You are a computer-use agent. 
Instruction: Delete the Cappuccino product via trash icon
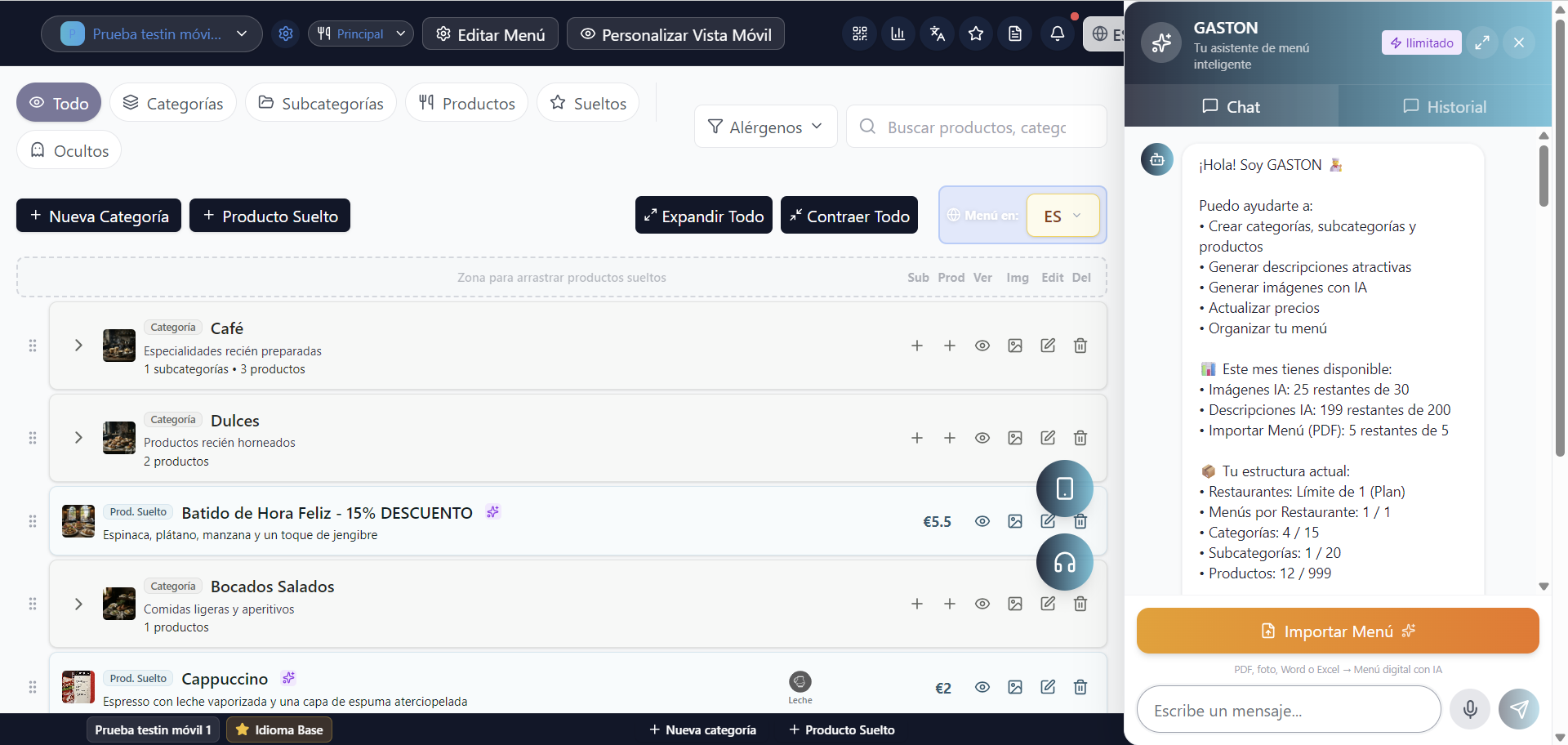(x=1080, y=687)
